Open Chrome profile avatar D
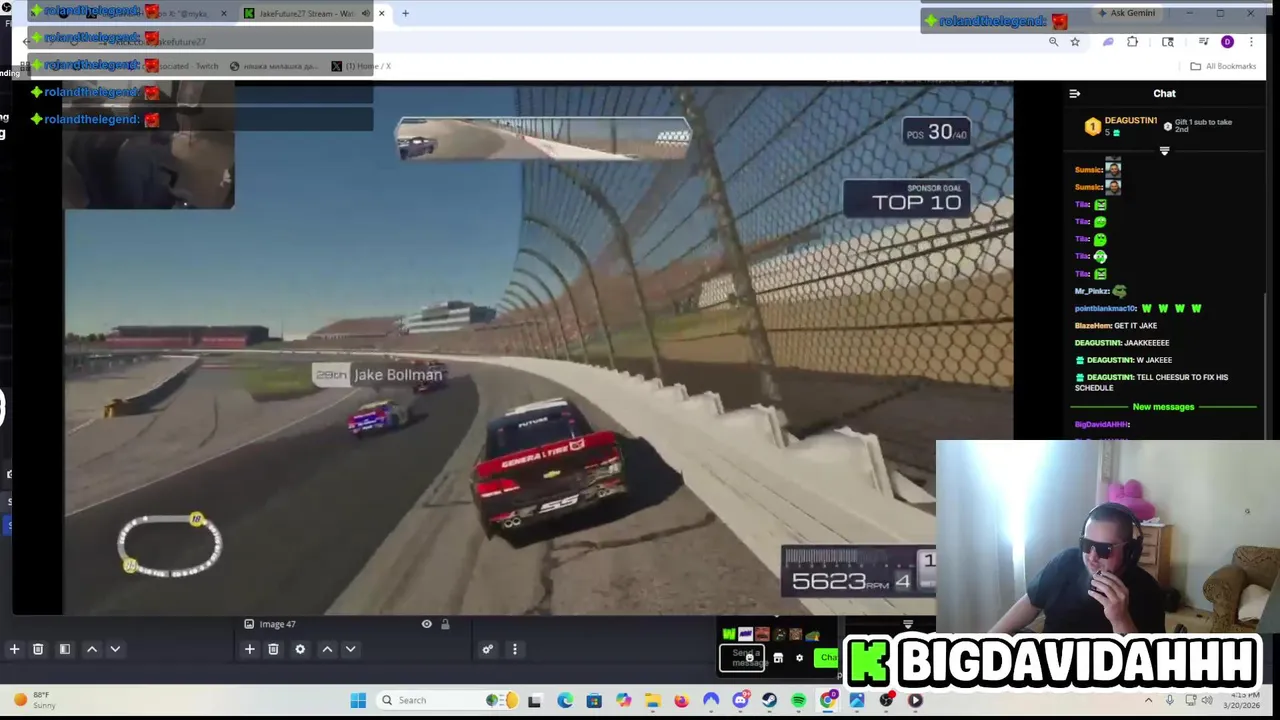The image size is (1280, 720). [1227, 42]
